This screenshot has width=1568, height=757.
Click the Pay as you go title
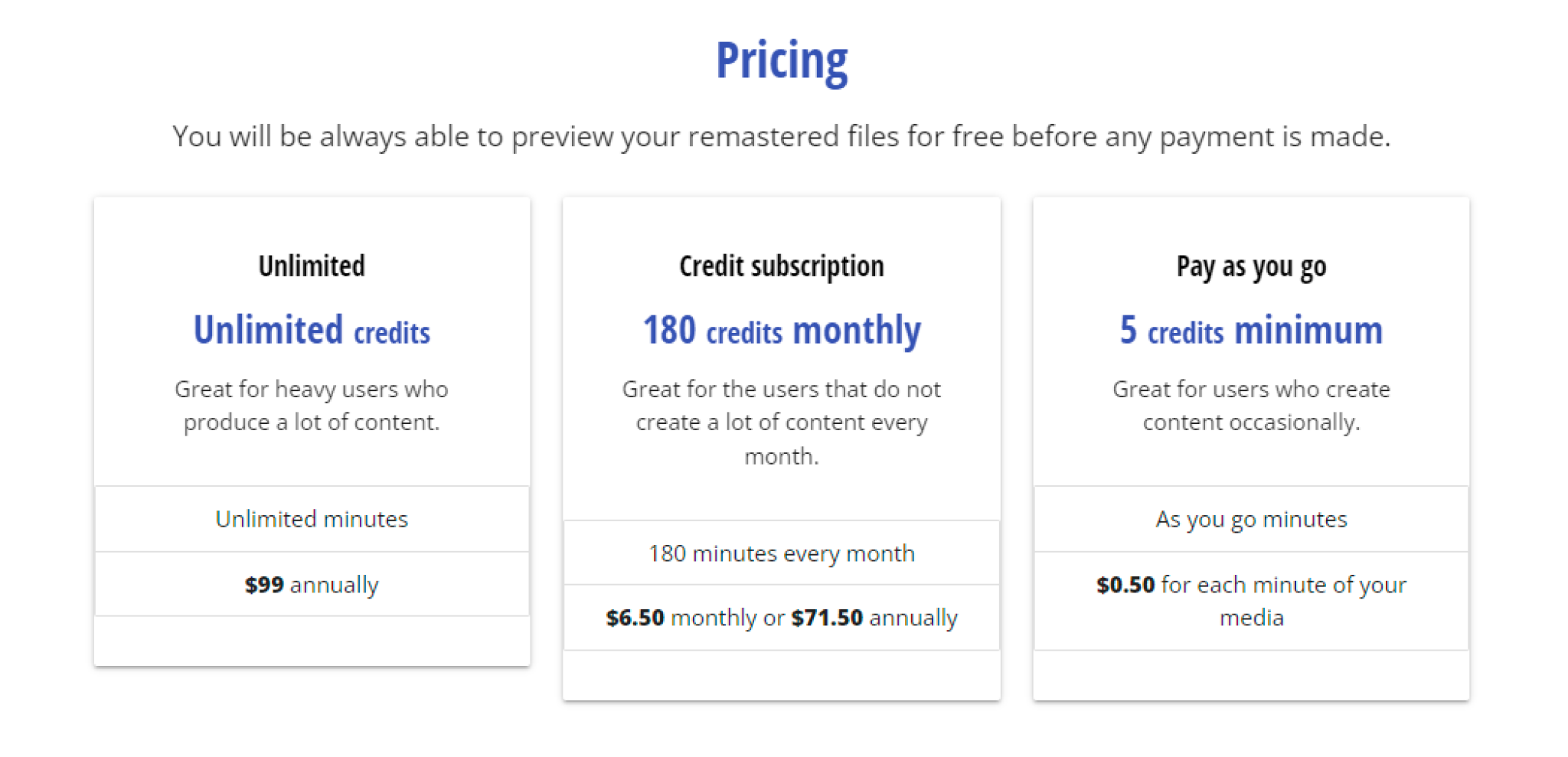click(1252, 267)
